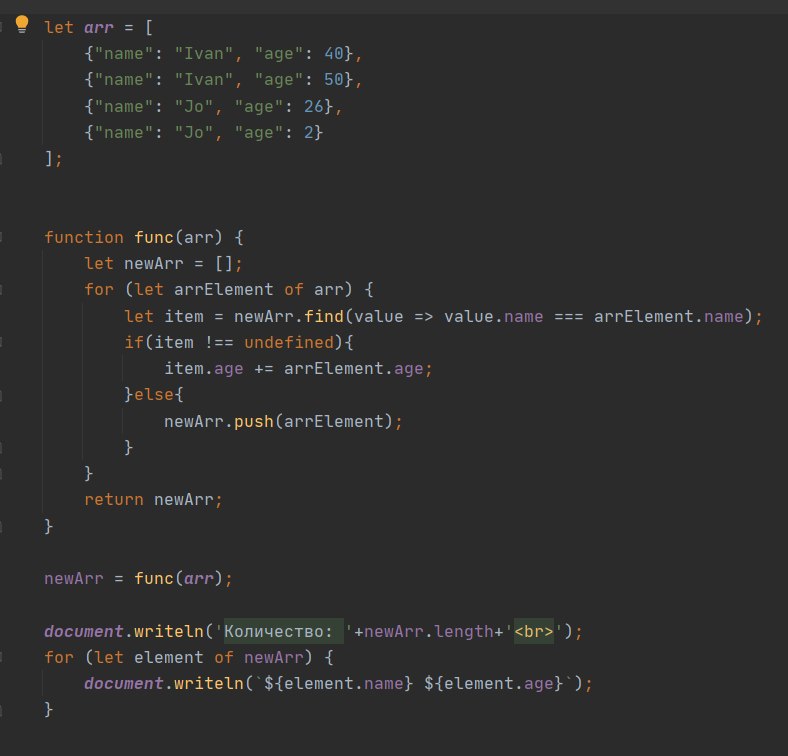Click the 'length' property
This screenshot has height=756, width=788.
coord(464,631)
